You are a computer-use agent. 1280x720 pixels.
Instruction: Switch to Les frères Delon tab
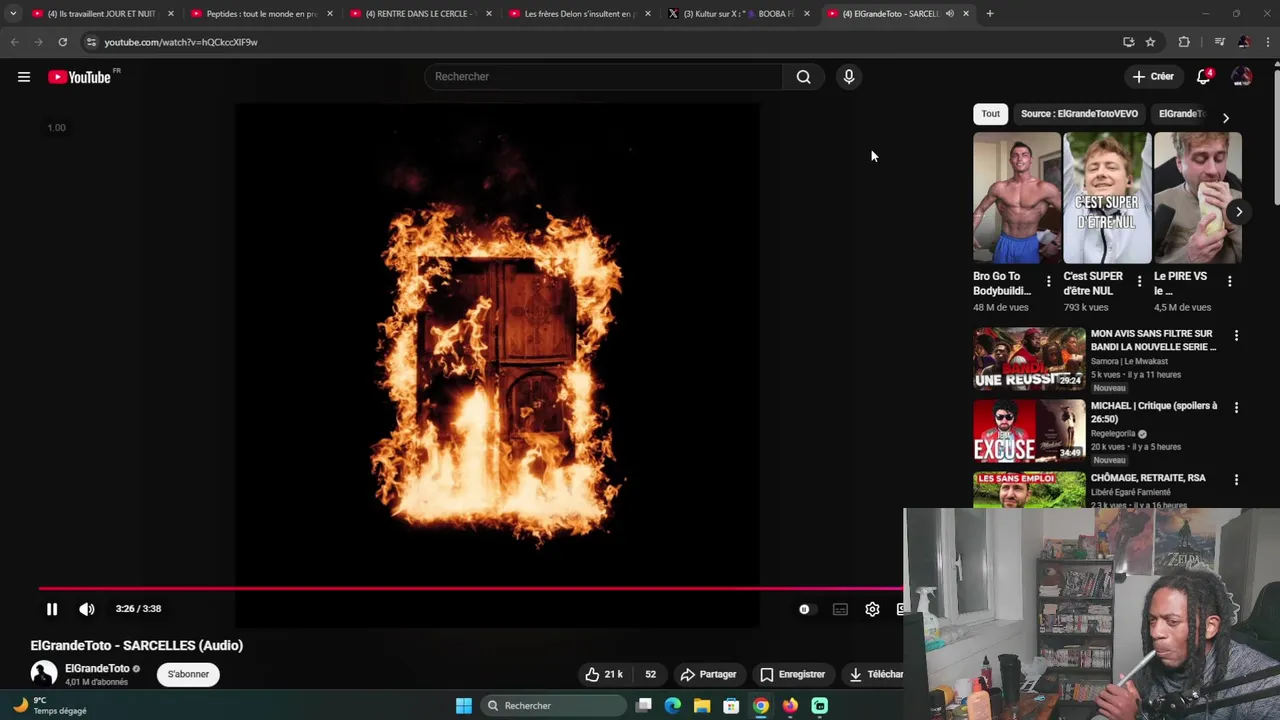(578, 14)
